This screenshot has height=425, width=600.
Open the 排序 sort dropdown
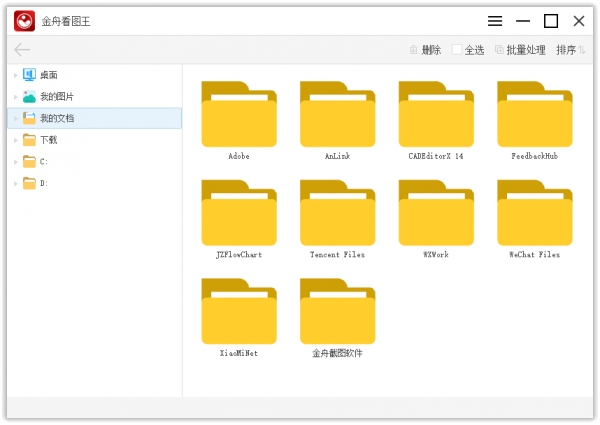point(571,50)
